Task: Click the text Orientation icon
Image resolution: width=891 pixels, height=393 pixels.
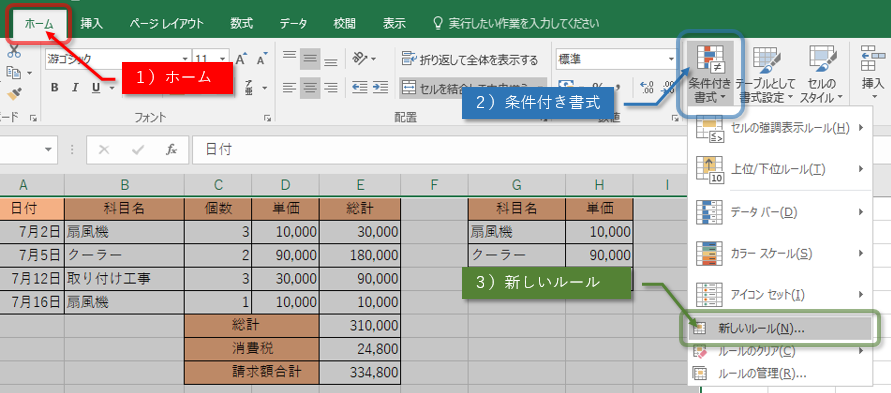Action: 360,58
